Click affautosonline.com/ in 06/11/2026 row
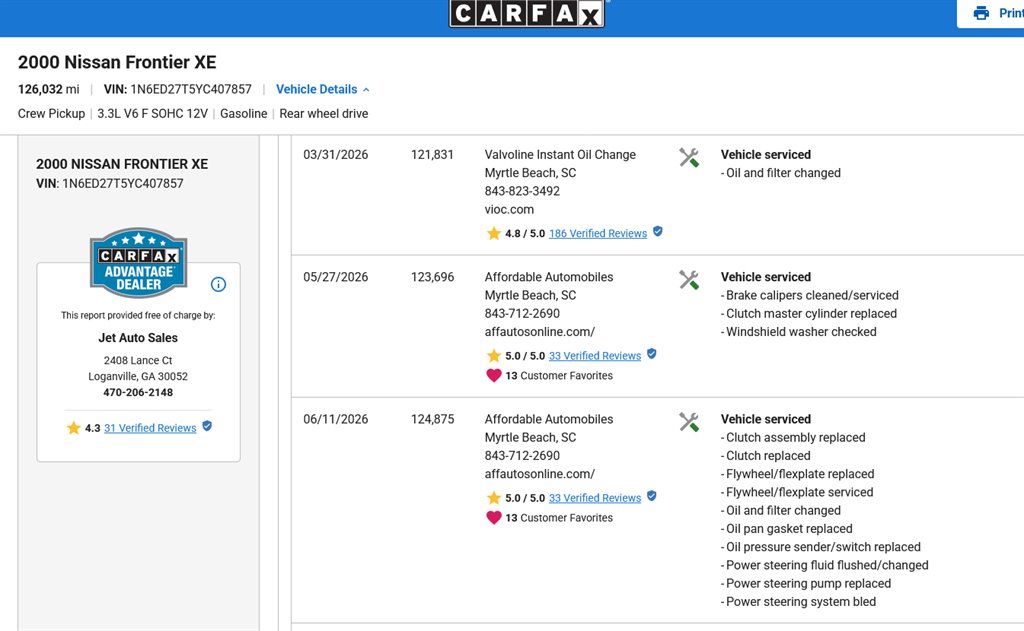The image size is (1024, 631). (540, 474)
